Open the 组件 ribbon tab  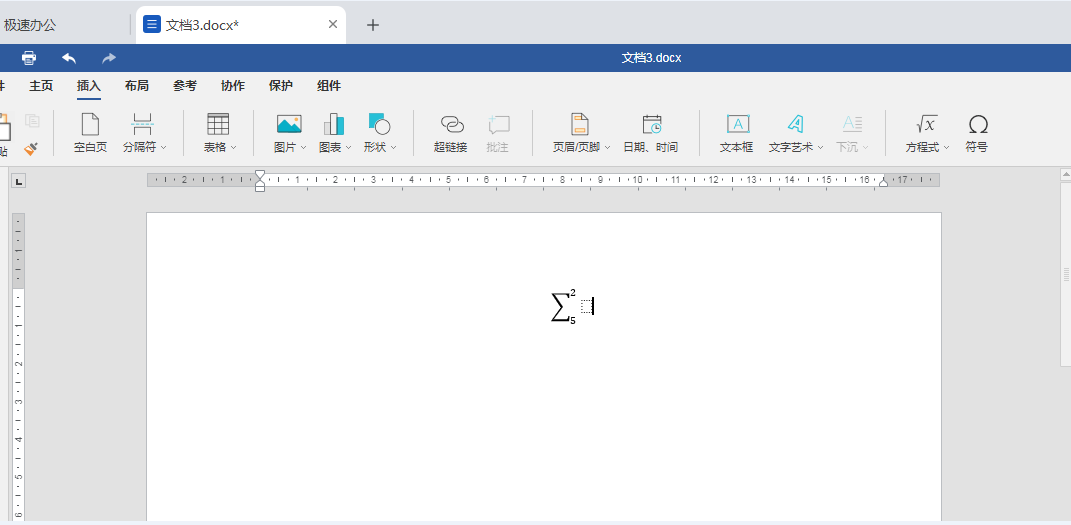click(329, 86)
